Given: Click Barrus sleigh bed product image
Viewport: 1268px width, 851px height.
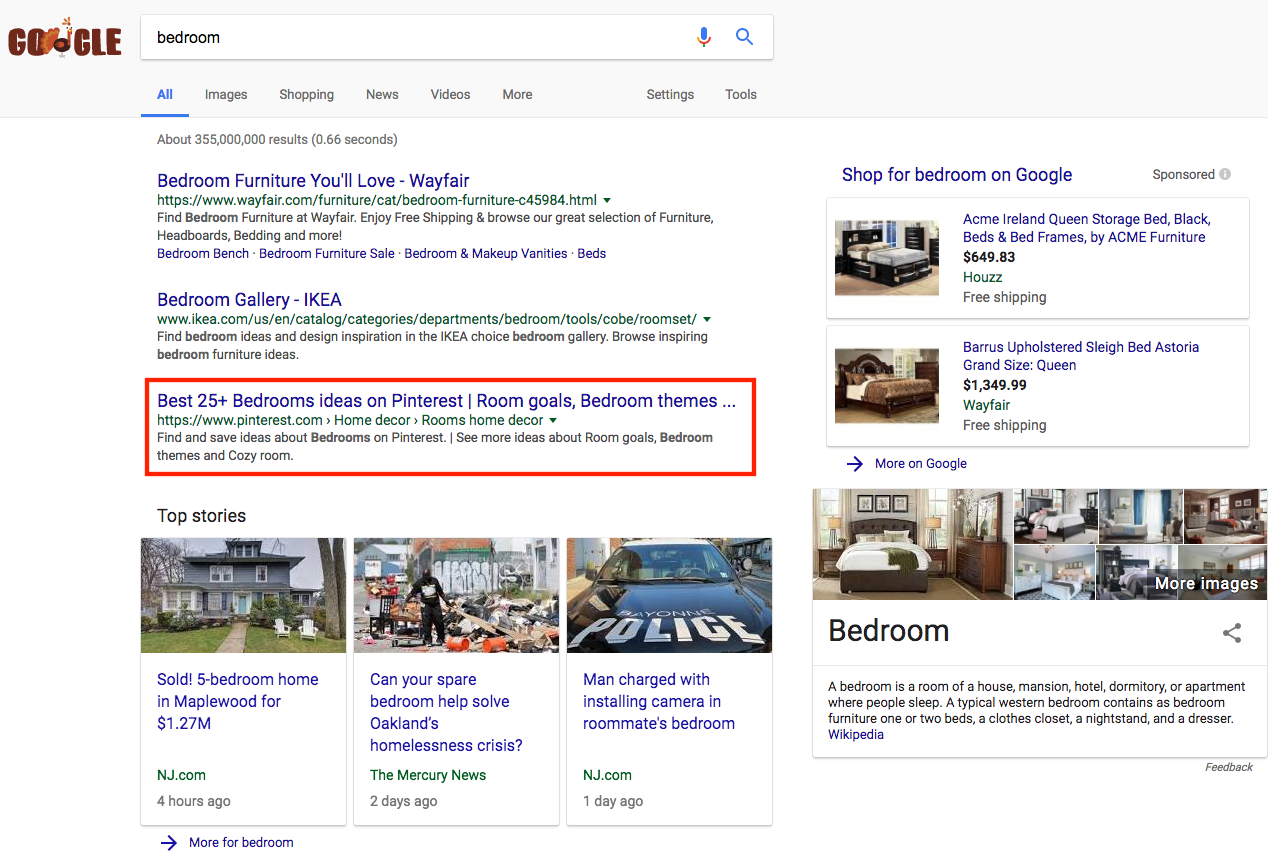Looking at the screenshot, I should click(x=887, y=385).
